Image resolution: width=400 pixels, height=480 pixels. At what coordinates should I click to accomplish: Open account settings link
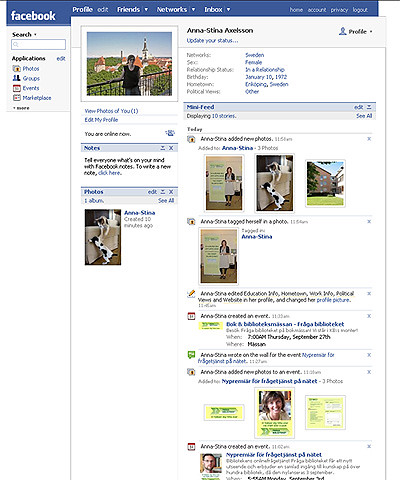(317, 10)
